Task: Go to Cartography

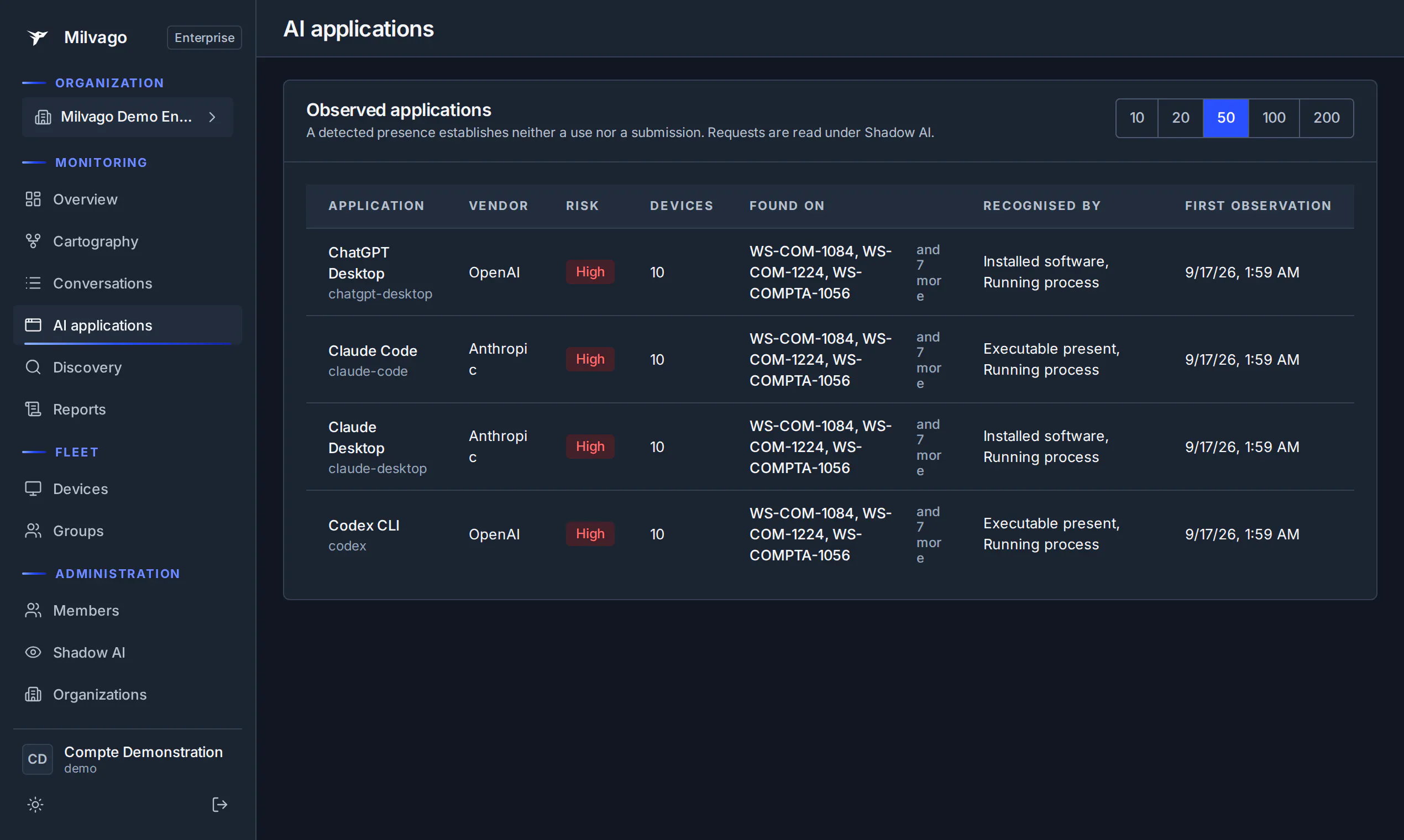Action: click(x=127, y=241)
